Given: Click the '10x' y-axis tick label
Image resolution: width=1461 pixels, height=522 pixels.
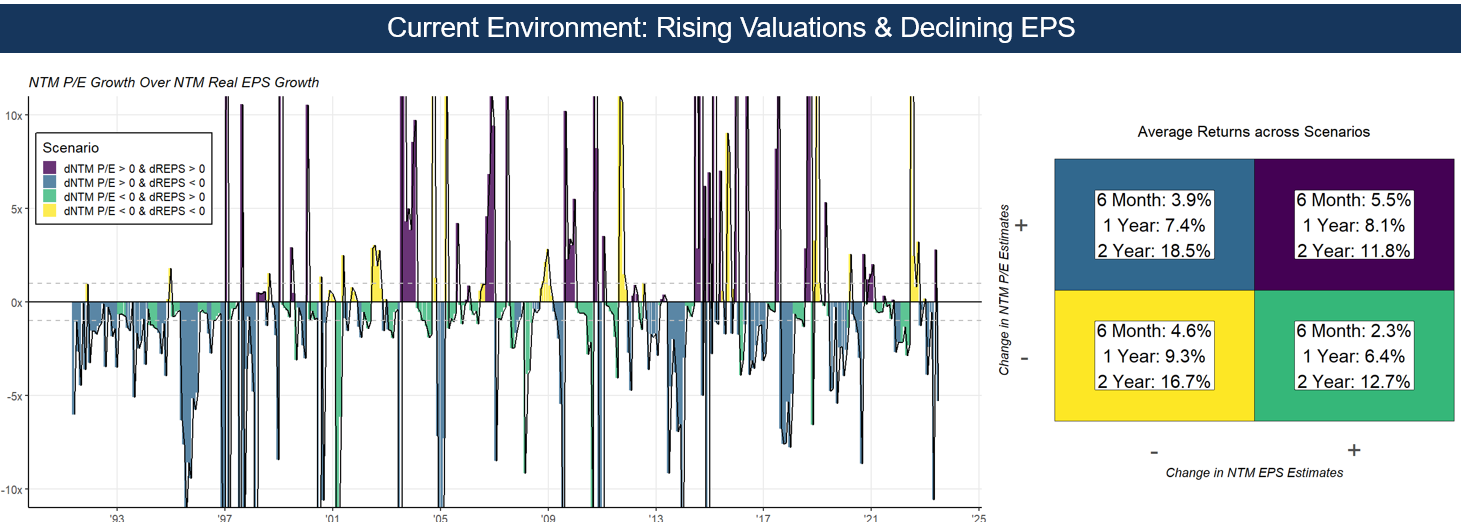Looking at the screenshot, I should click(x=13, y=116).
